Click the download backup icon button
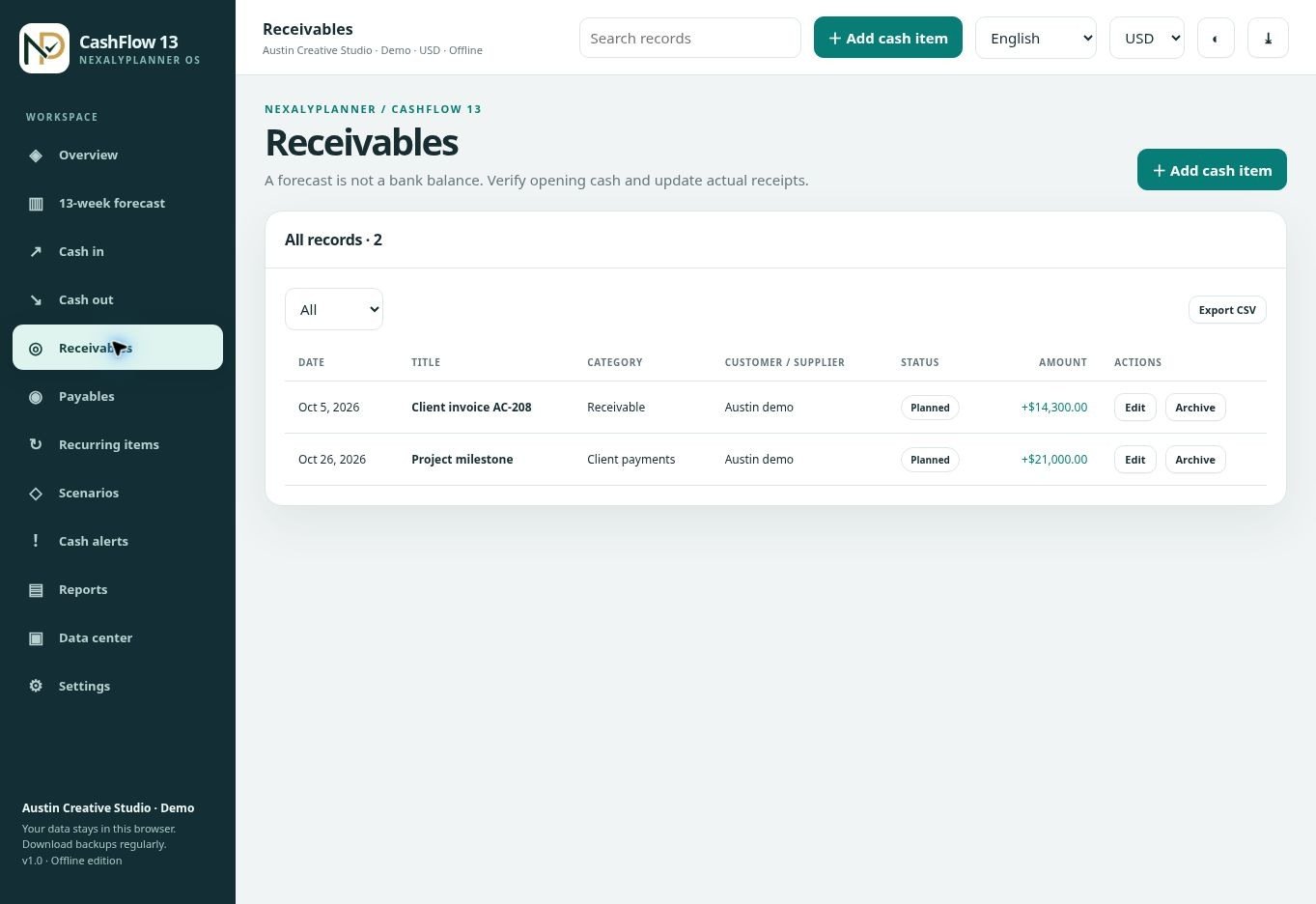This screenshot has height=904, width=1316. coord(1268,39)
